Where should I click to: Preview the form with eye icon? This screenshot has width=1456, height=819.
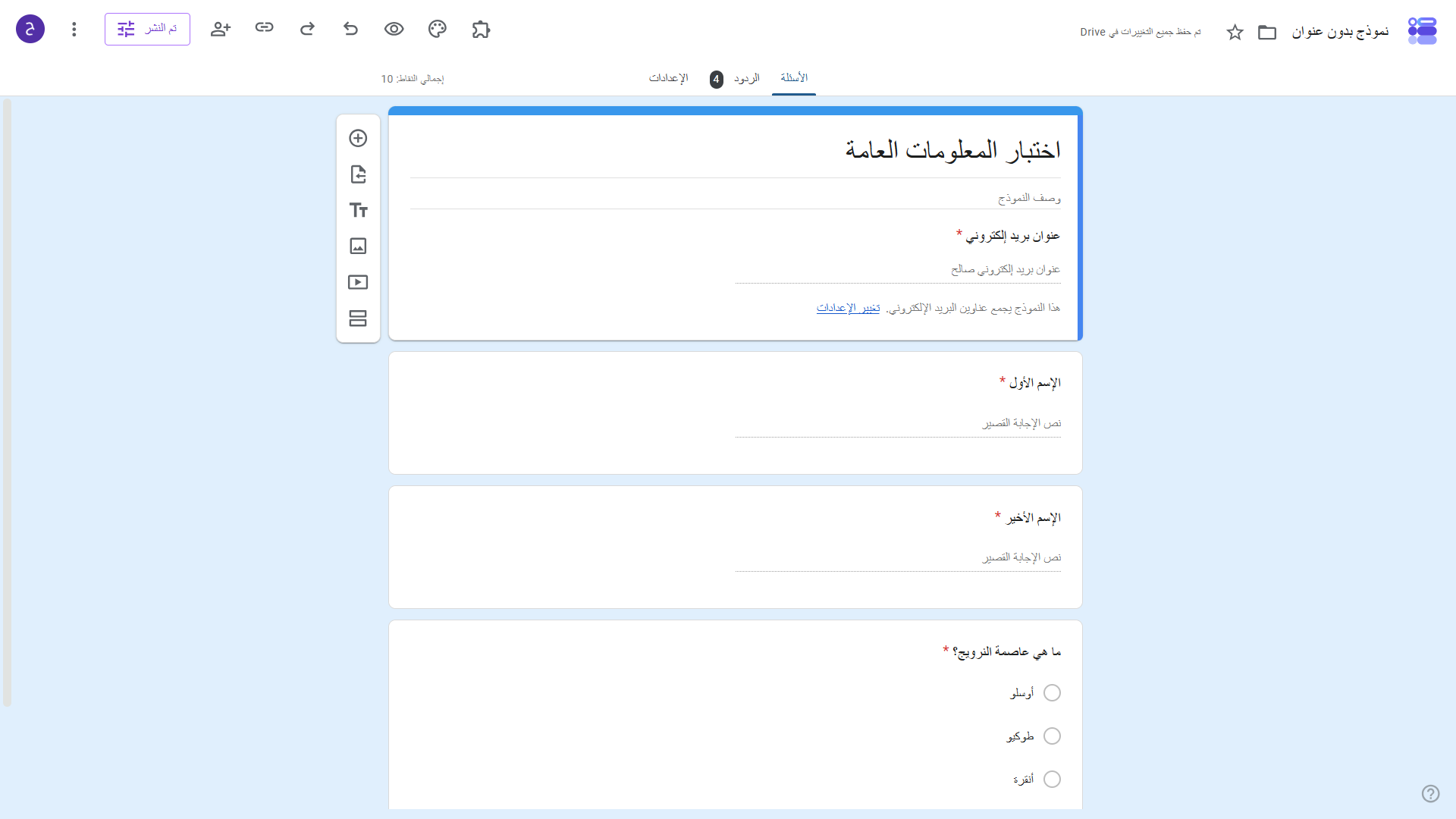[x=394, y=29]
